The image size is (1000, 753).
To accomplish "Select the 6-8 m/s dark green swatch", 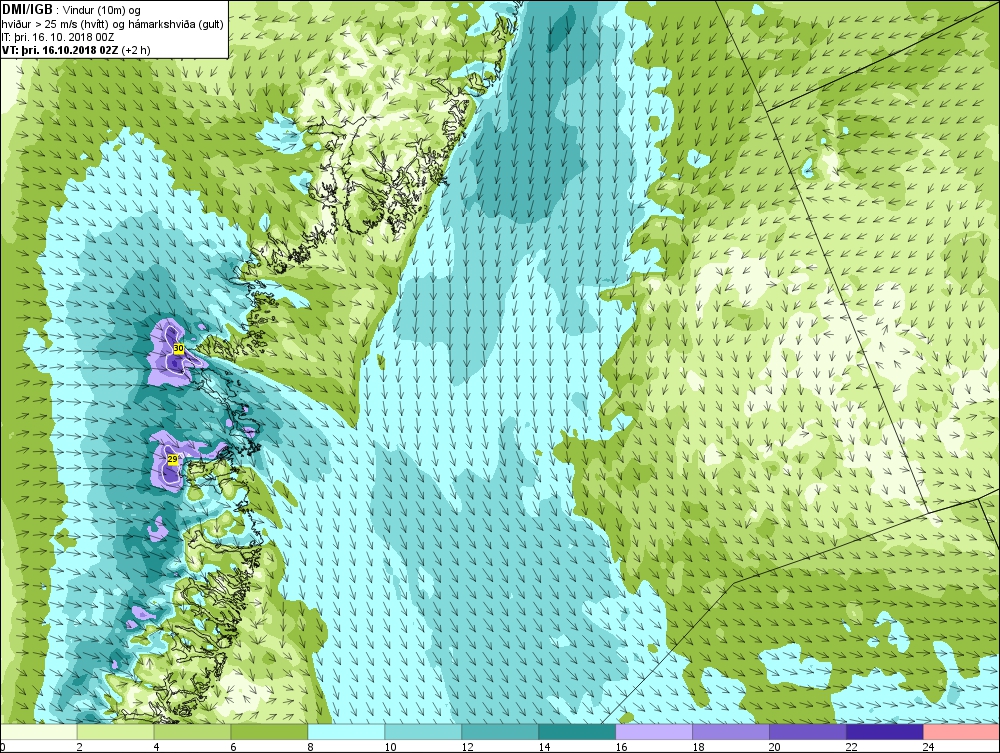I will [x=269, y=732].
